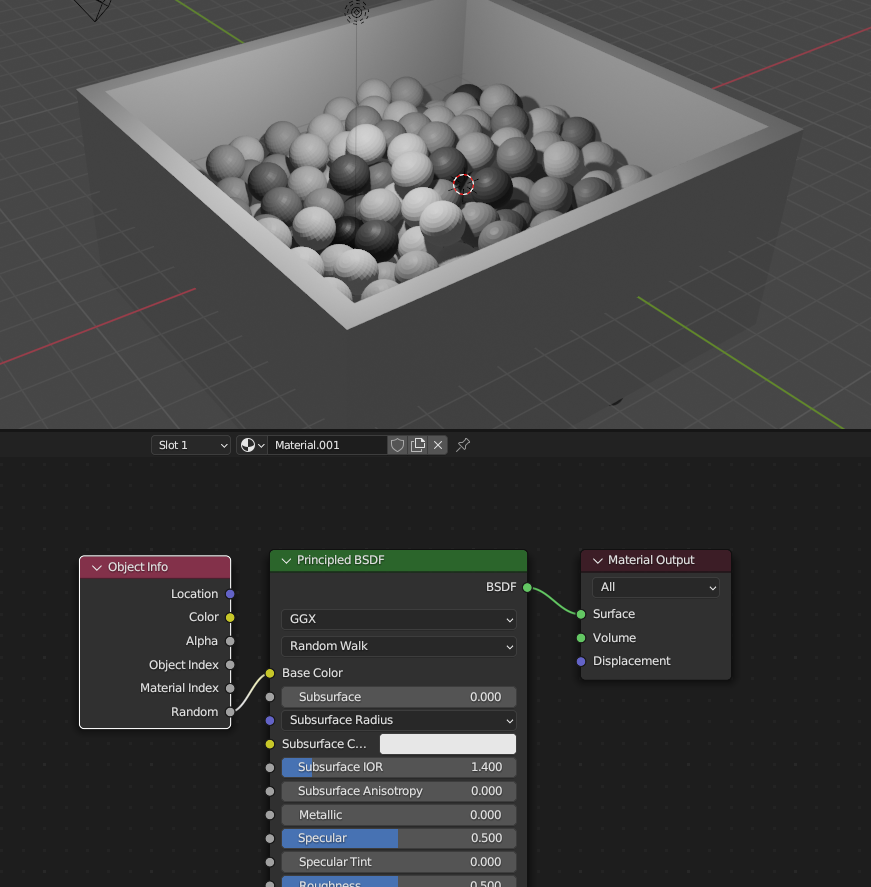Screen dimensions: 871x887
Task: Click the Color output socket on Object Info
Action: coord(230,618)
